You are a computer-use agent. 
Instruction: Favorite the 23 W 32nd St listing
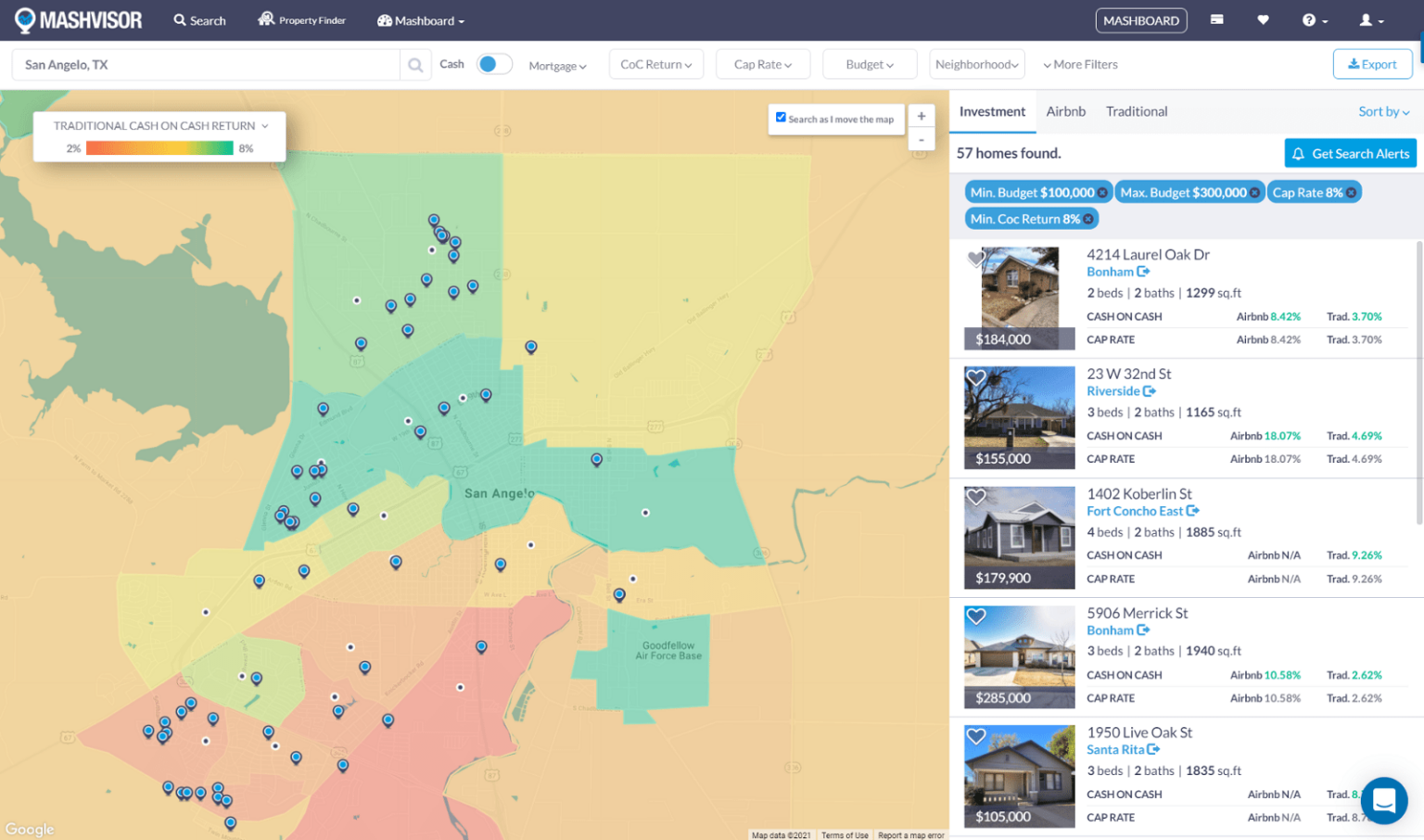coord(975,377)
